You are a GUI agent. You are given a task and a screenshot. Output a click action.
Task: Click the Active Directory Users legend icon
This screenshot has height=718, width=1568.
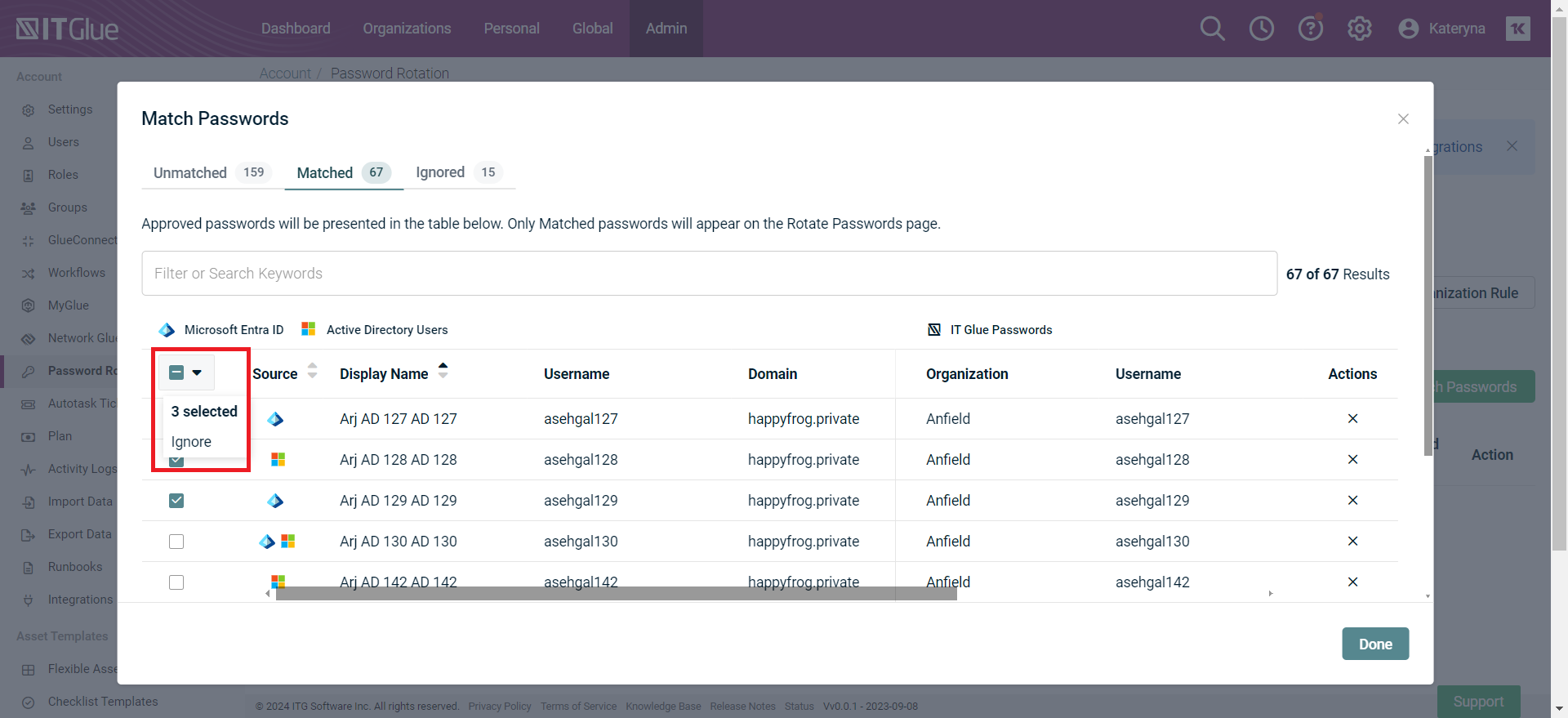308,328
